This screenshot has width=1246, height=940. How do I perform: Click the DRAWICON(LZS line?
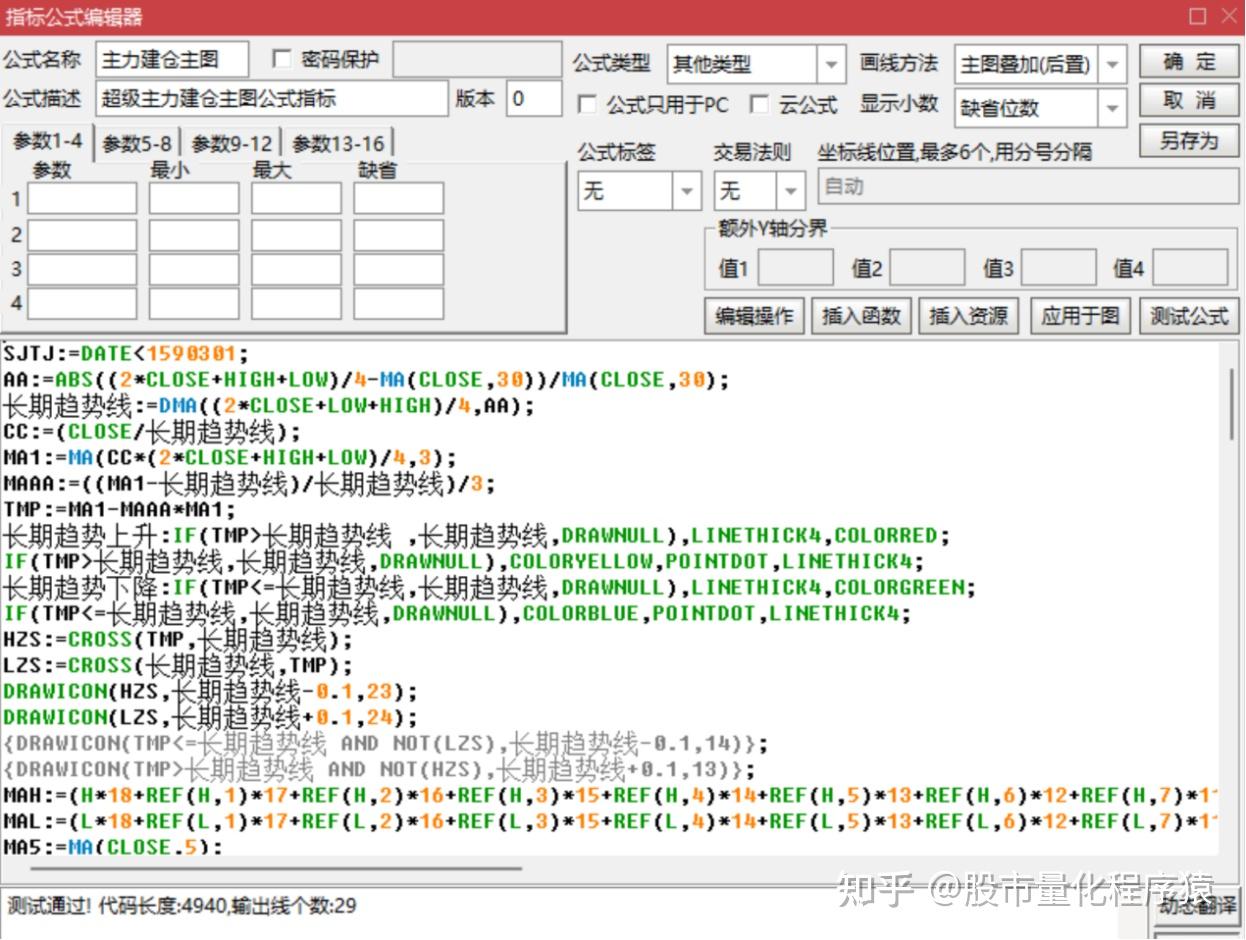(210, 717)
